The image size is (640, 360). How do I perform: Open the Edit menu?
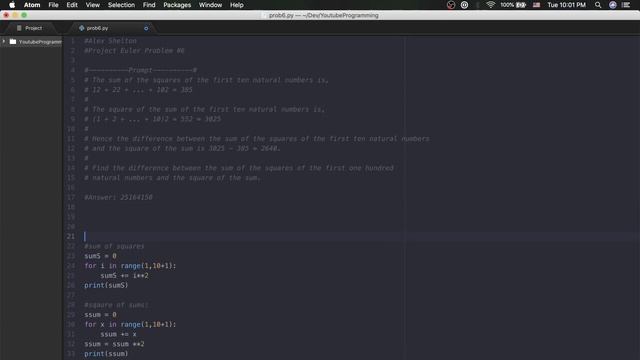[x=72, y=5]
